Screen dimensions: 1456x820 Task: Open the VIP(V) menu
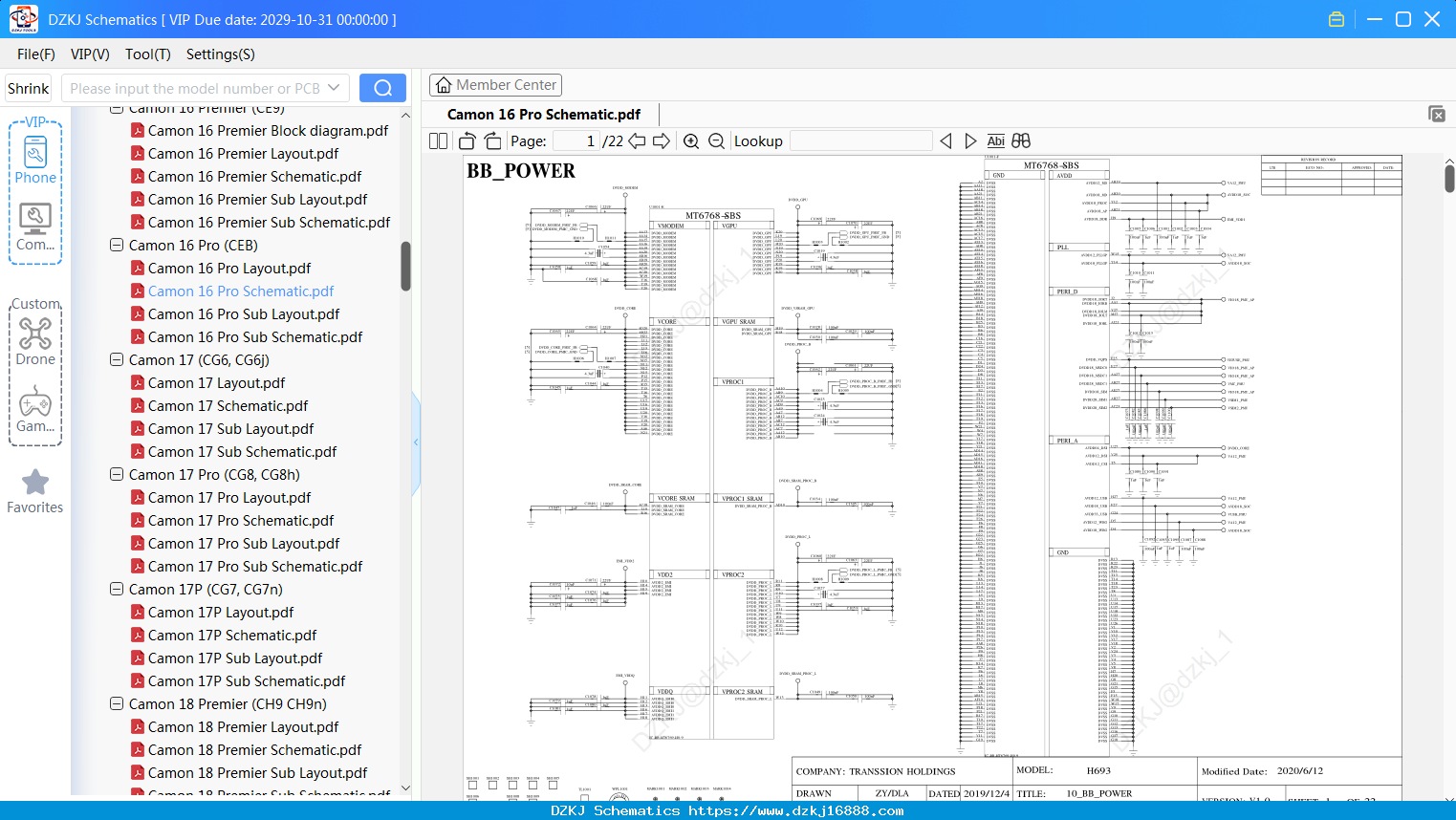point(90,54)
